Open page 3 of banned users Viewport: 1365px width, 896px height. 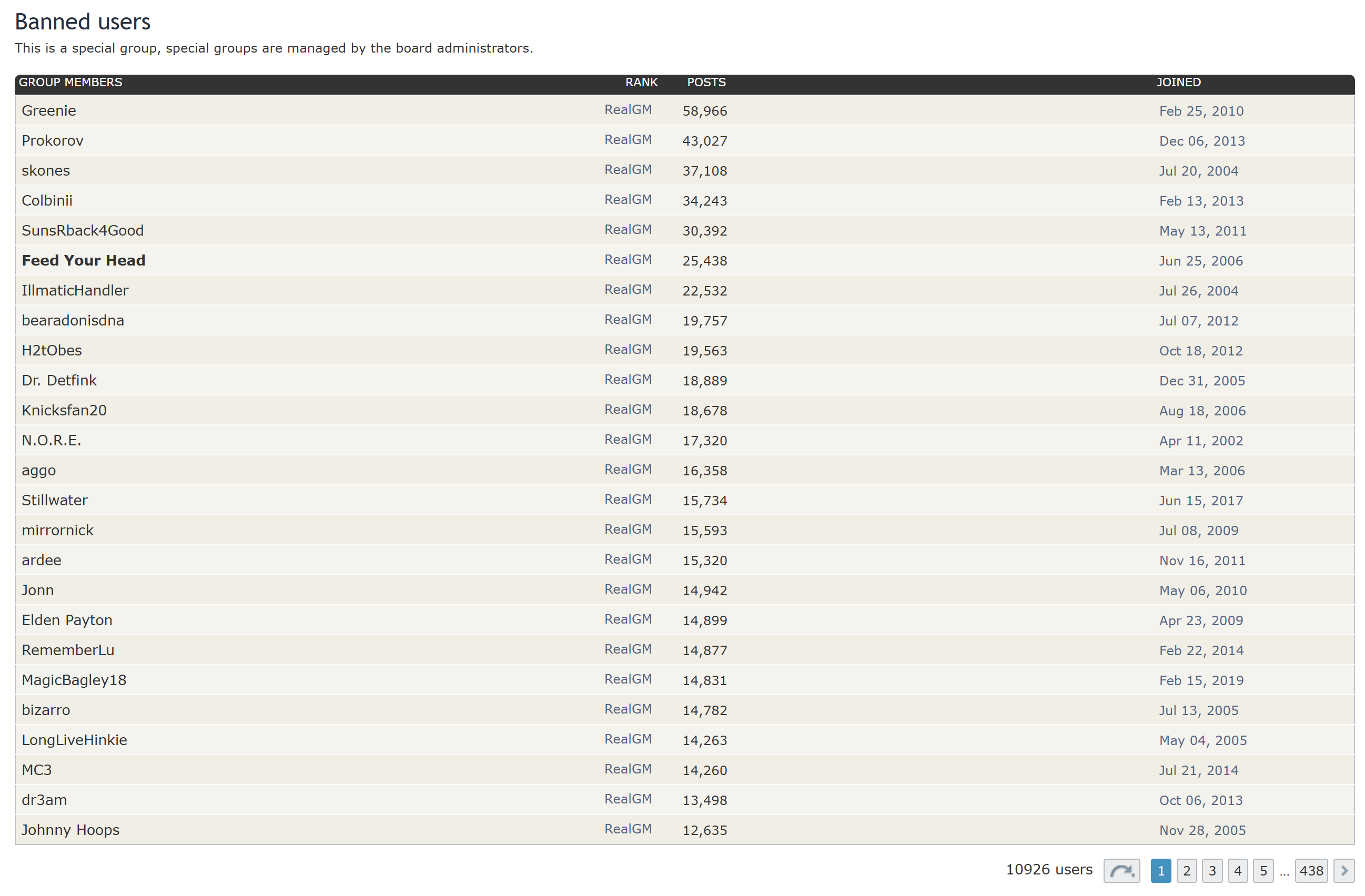1211,871
